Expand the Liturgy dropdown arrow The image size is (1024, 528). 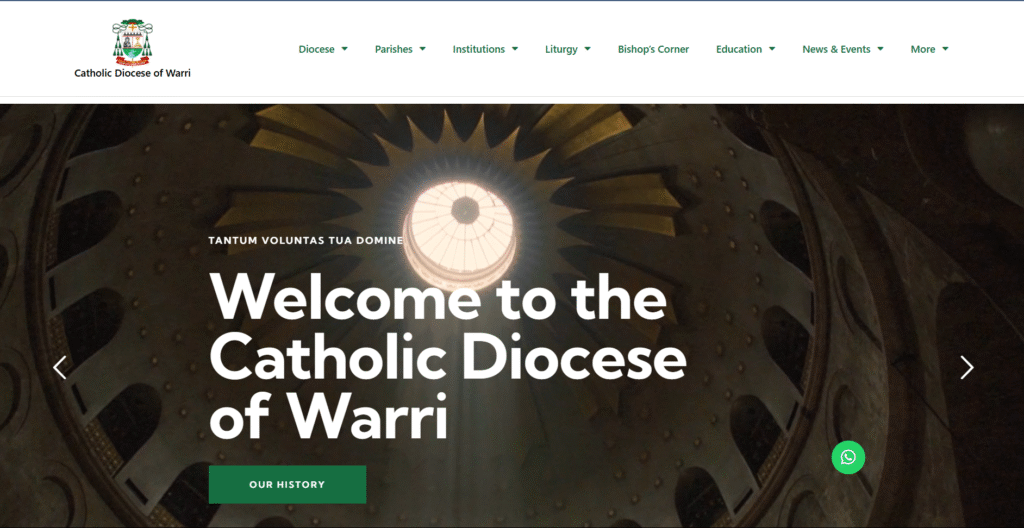[587, 49]
